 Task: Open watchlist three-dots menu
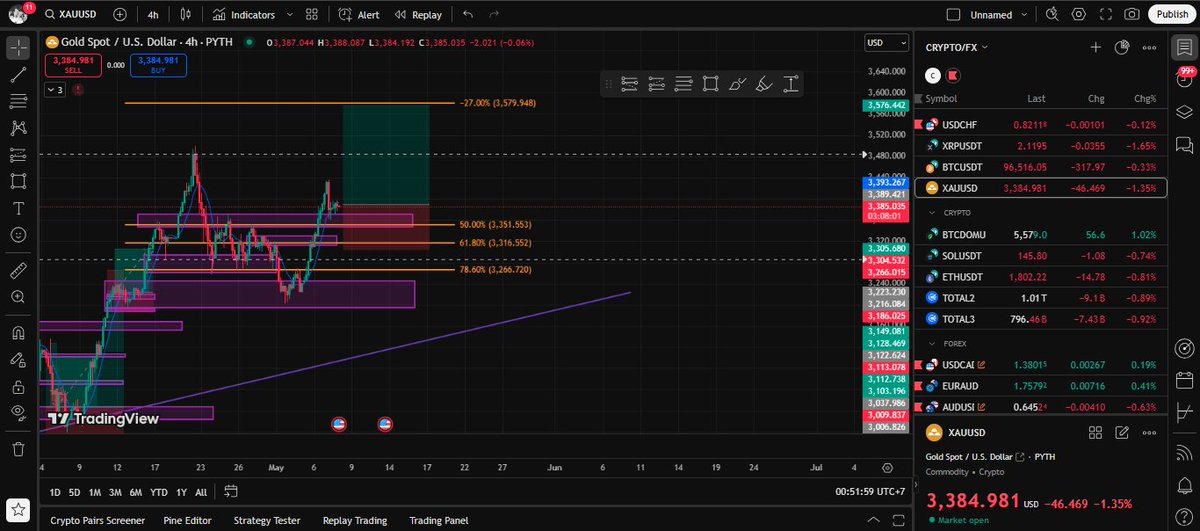click(x=1150, y=47)
